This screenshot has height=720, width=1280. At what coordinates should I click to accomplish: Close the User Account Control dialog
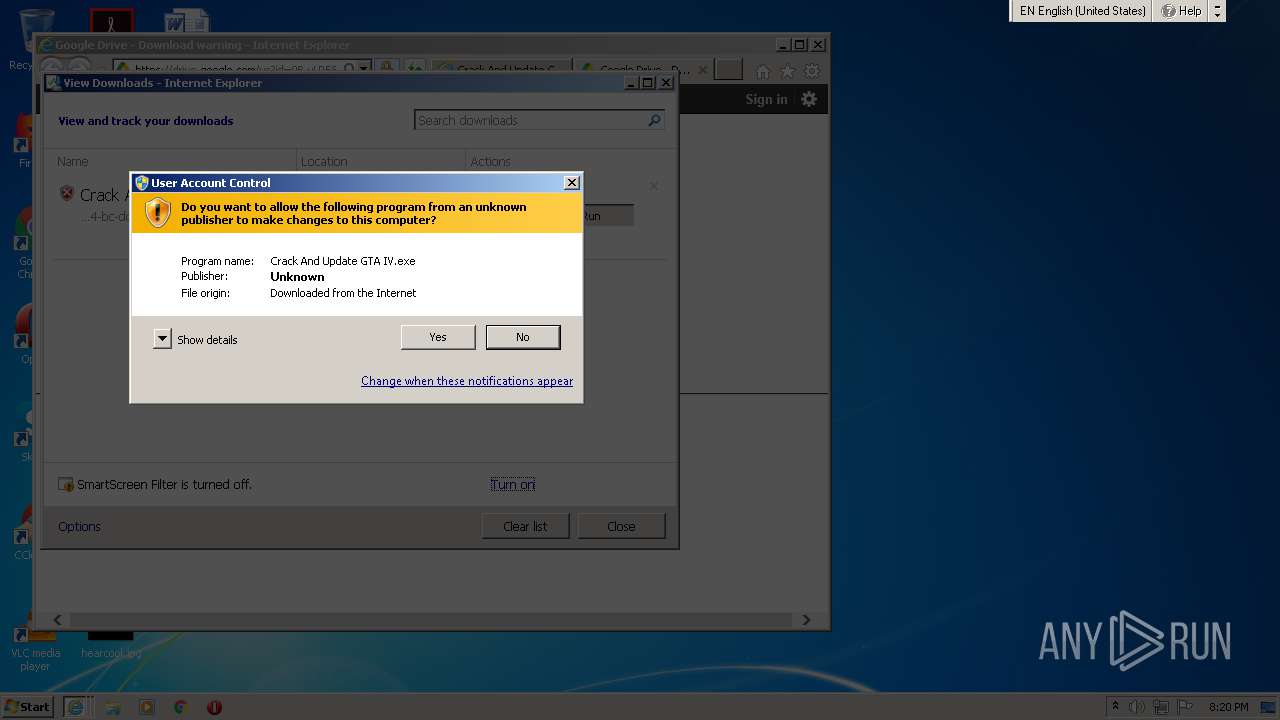click(x=571, y=183)
